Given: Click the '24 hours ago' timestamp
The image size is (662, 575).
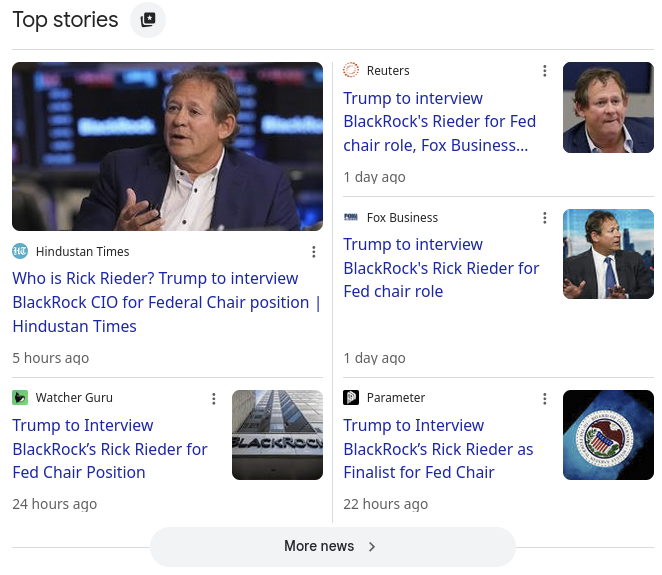Looking at the screenshot, I should coord(54,504).
